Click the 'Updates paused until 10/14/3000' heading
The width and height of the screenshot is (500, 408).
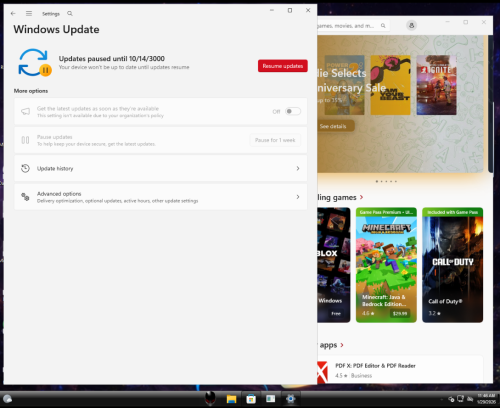[112, 59]
